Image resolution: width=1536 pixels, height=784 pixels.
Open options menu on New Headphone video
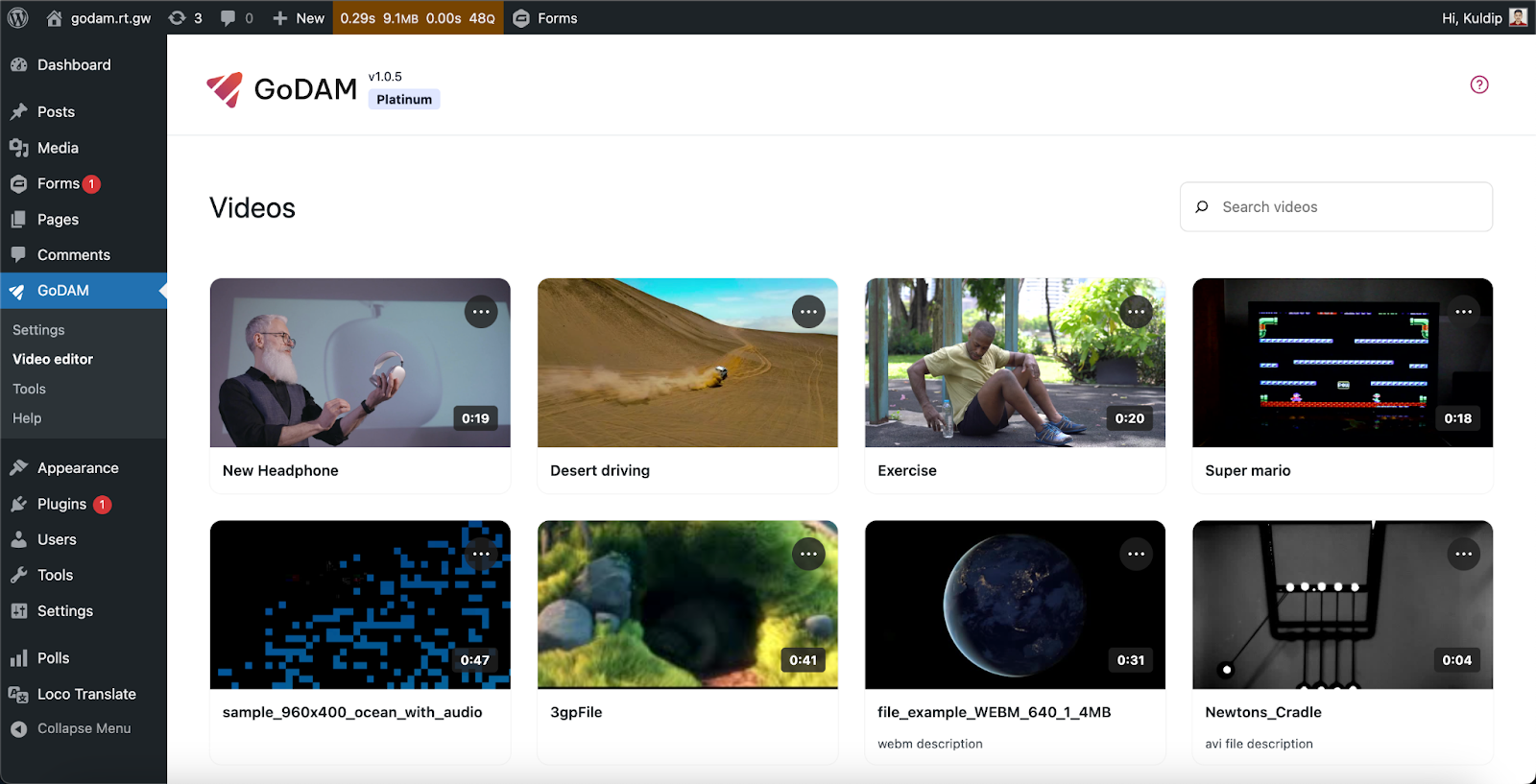[x=481, y=312]
